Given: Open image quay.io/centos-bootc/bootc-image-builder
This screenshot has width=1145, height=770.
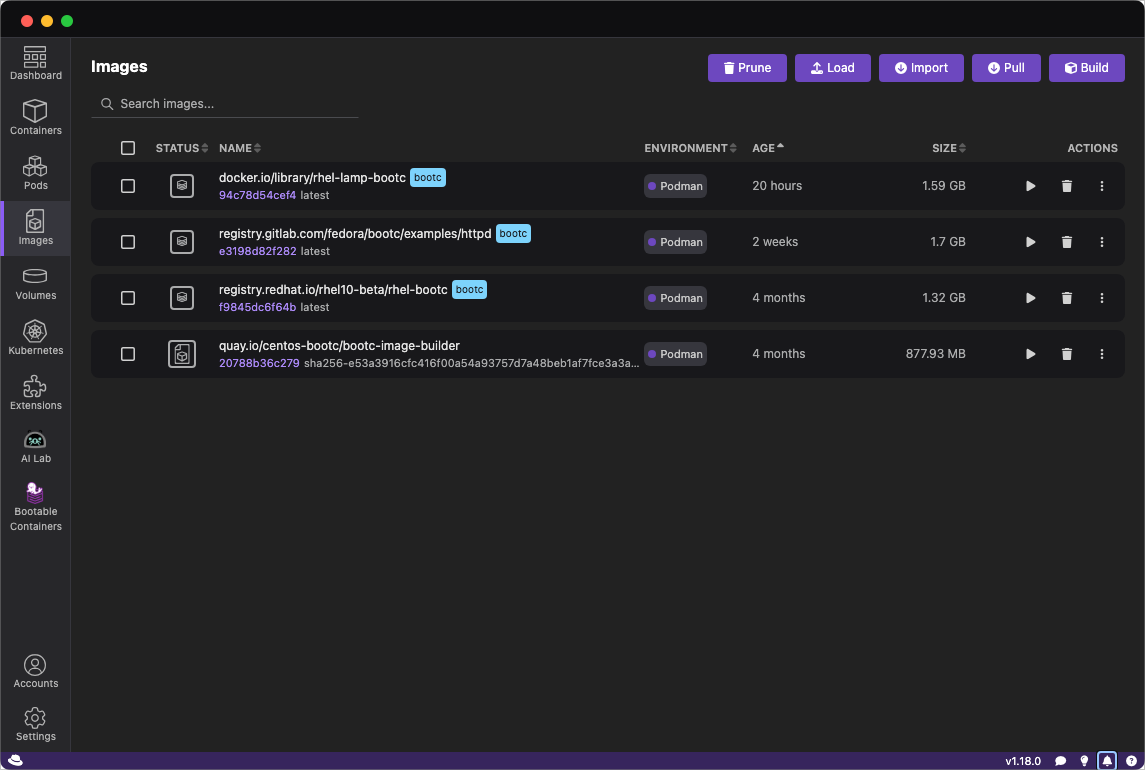Looking at the screenshot, I should point(339,346).
